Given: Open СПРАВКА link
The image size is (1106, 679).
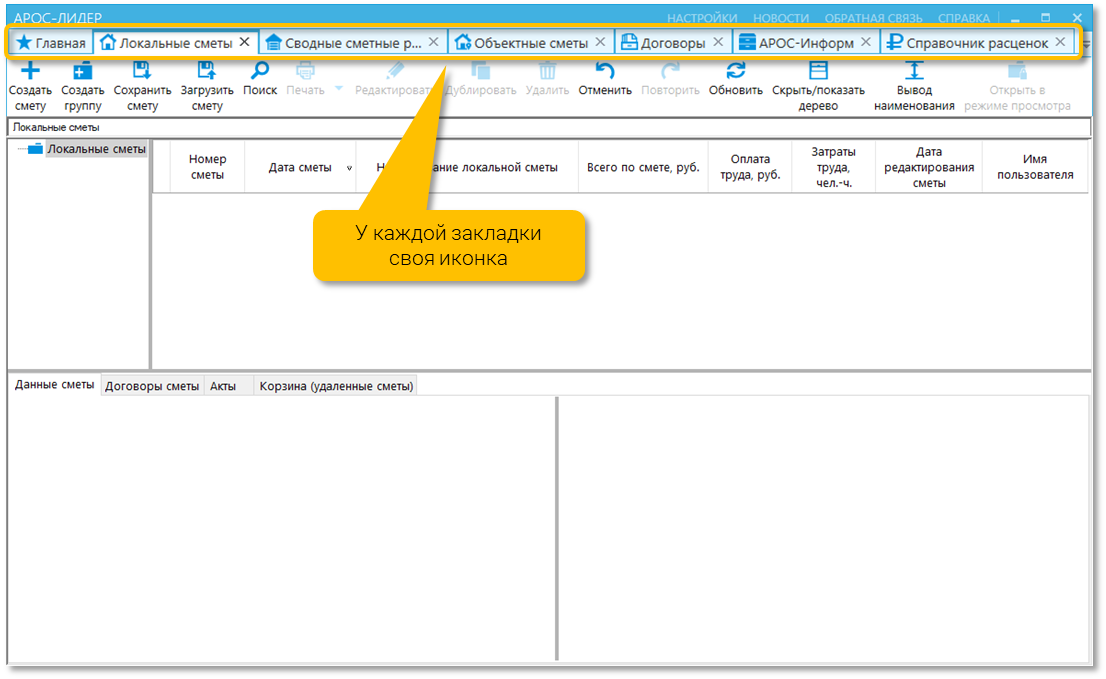Looking at the screenshot, I should tap(964, 18).
